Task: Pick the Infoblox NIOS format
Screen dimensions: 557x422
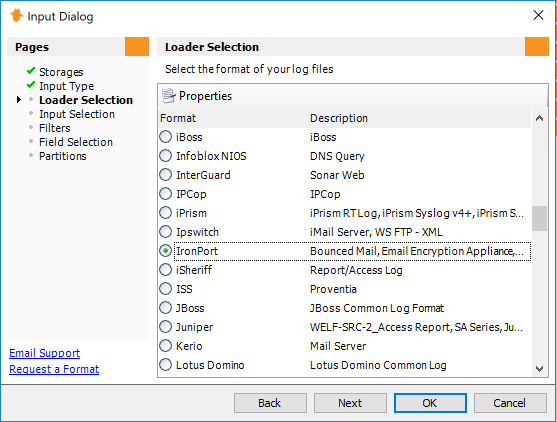Action: [166, 156]
